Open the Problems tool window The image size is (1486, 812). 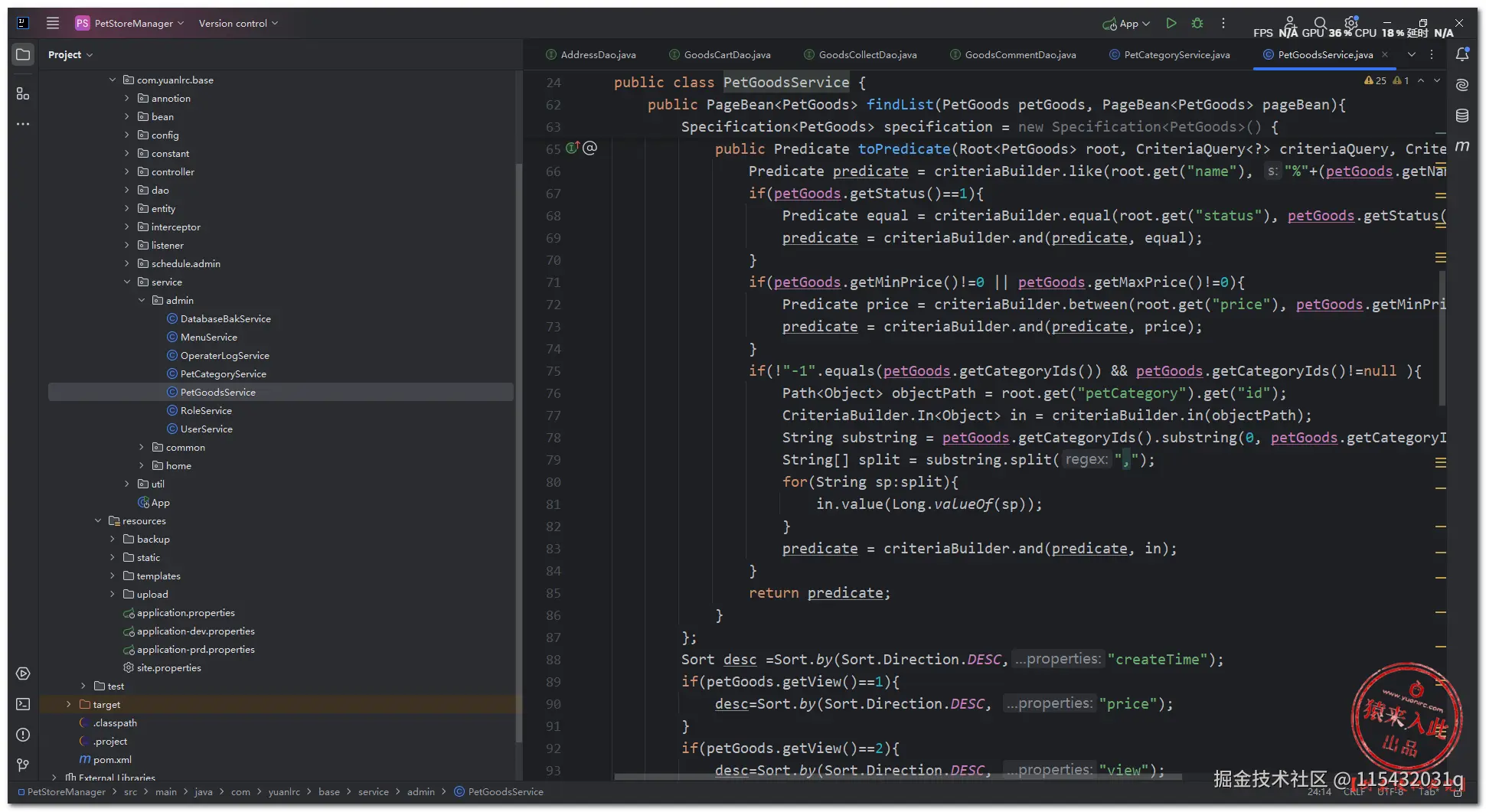[23, 735]
